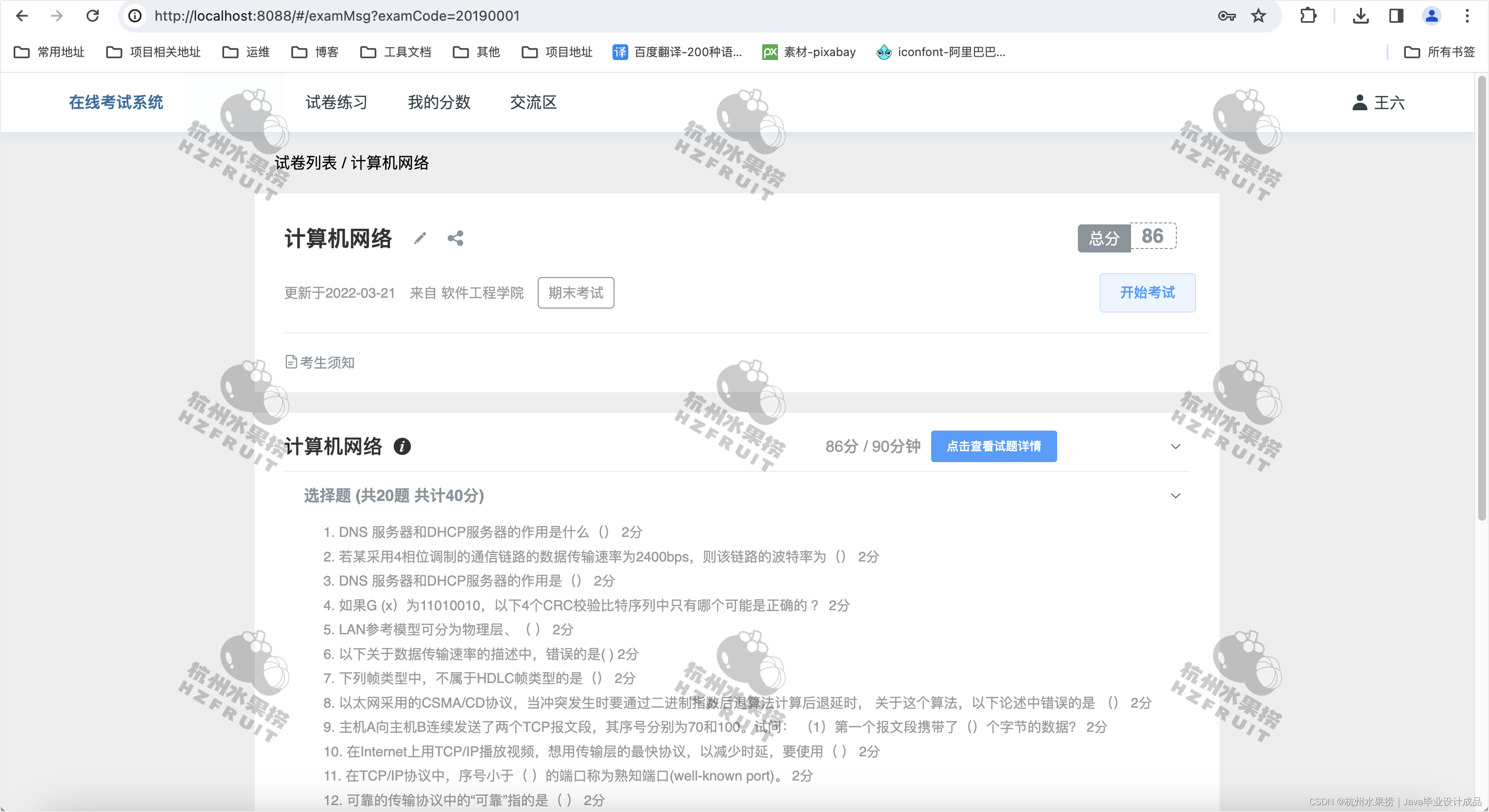Toggle the browser side panel icon
1489x812 pixels.
click(1396, 16)
